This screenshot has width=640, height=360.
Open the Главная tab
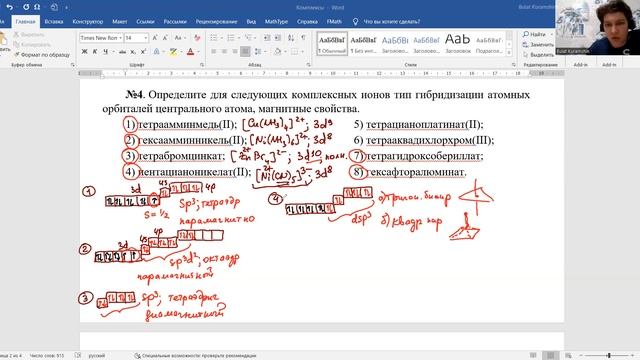pos(25,22)
